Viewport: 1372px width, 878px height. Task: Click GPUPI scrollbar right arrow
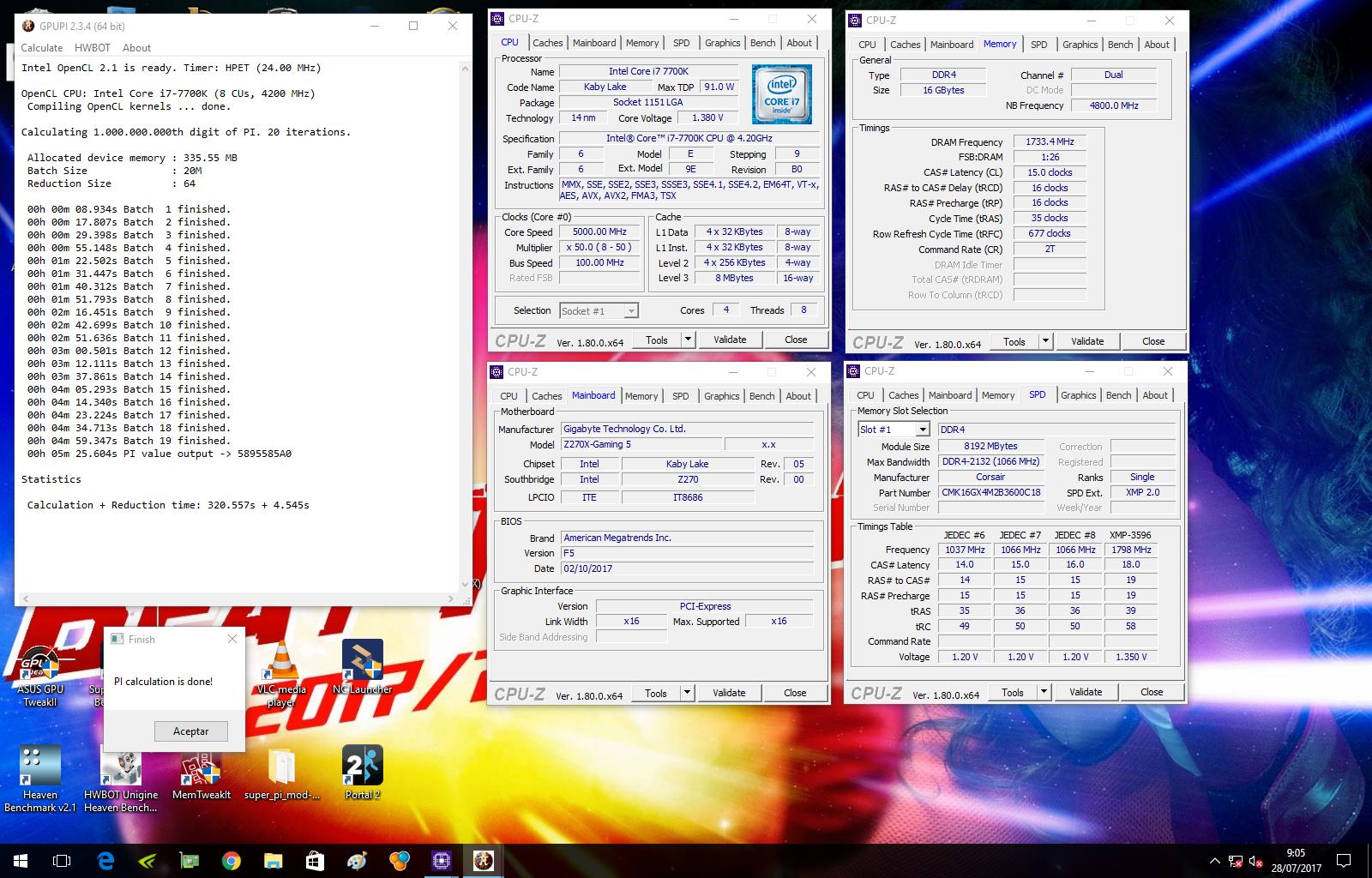[452, 598]
